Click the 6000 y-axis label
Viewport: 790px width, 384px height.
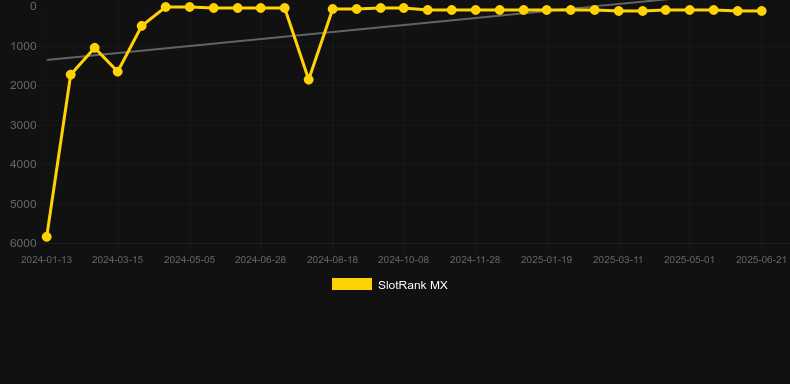(x=24, y=243)
